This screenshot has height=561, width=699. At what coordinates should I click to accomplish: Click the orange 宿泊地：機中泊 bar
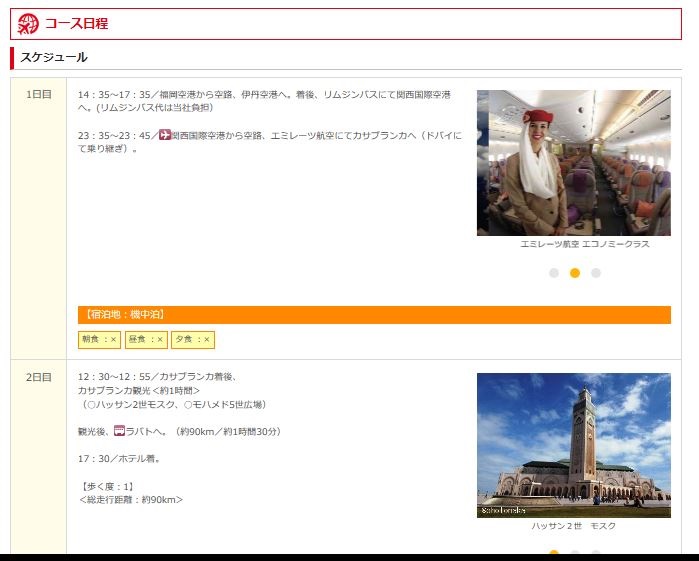pyautogui.click(x=374, y=315)
